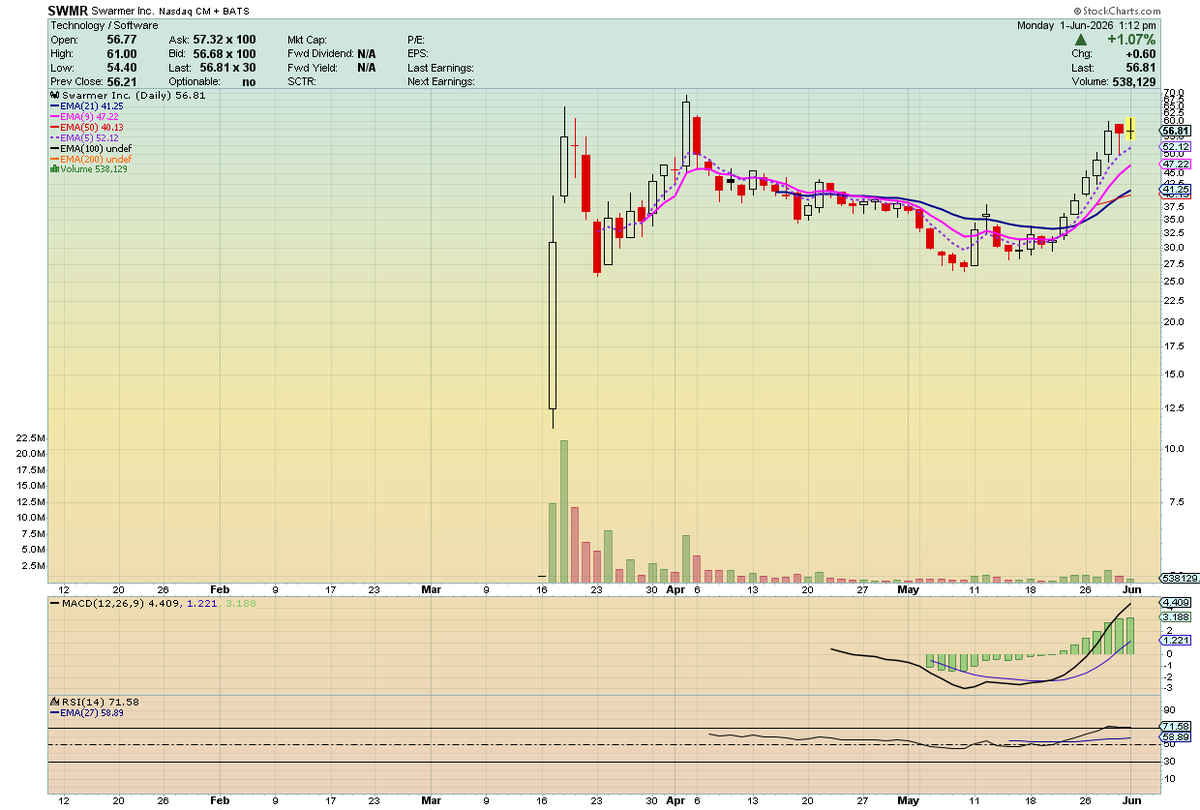Screen dimensions: 1200x810
Task: Click the 41.25 tag on the right axis
Action: coord(1175,189)
